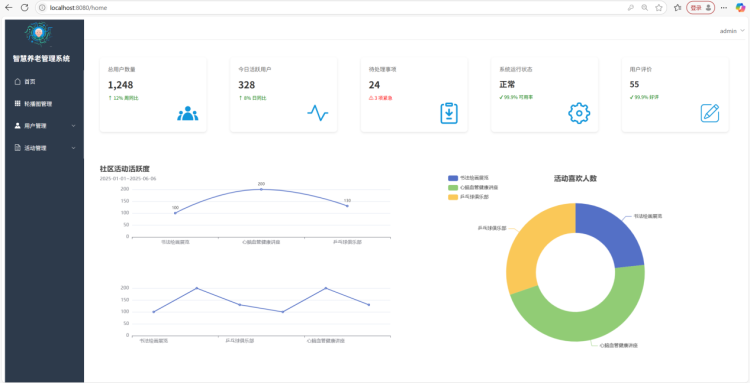
Task: Click the 活动喜欢人数 donut chart title
Action: pyautogui.click(x=575, y=178)
